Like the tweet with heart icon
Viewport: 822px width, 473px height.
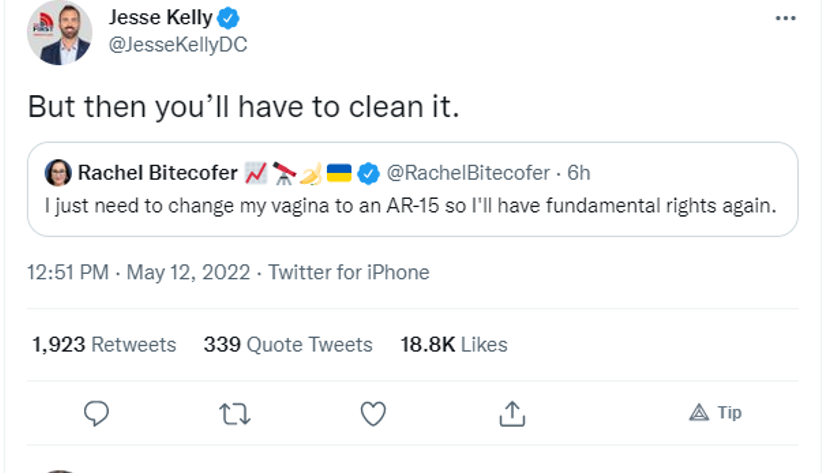pyautogui.click(x=373, y=413)
